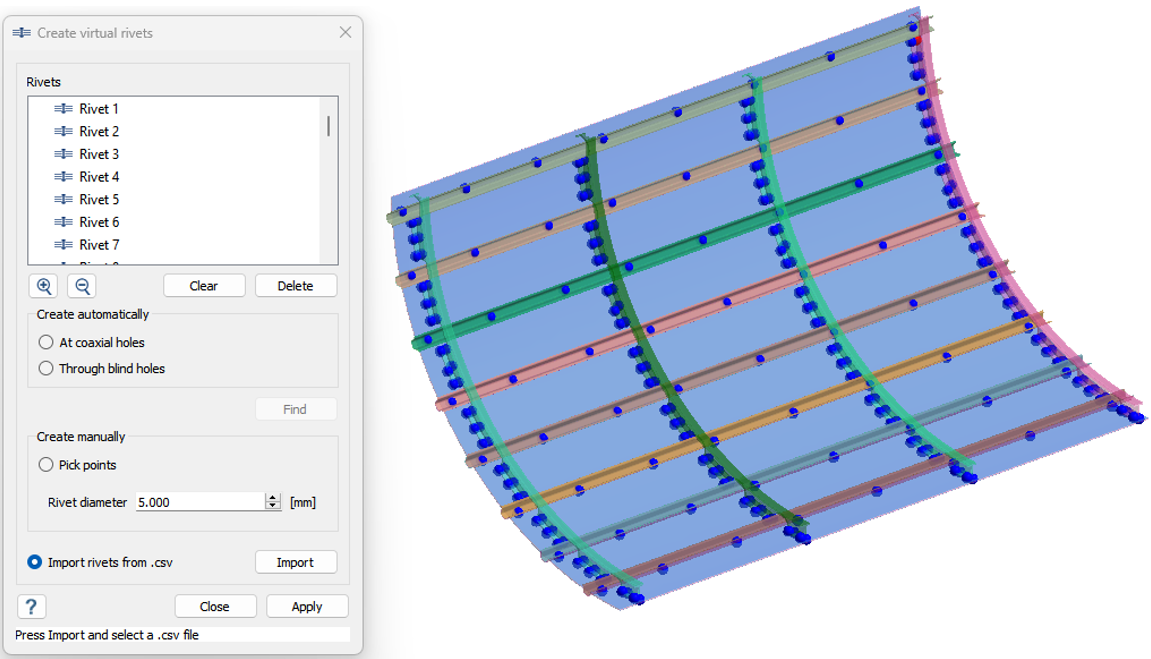Click the rivets list vertical scrollbar

click(x=328, y=126)
